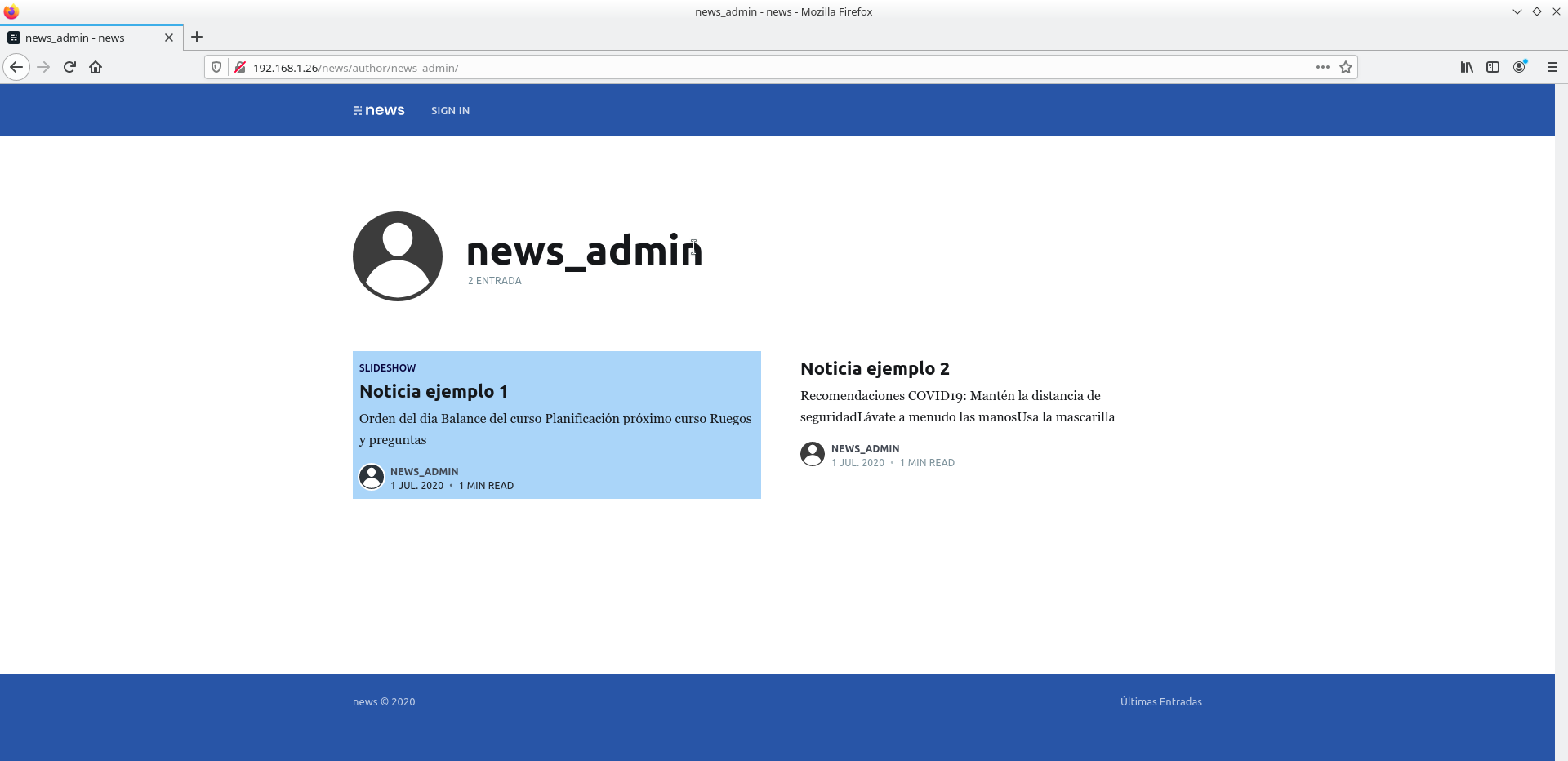Screen dimensions: 1568x761
Task: Click Últimas Entradas footer link
Action: 1160,702
